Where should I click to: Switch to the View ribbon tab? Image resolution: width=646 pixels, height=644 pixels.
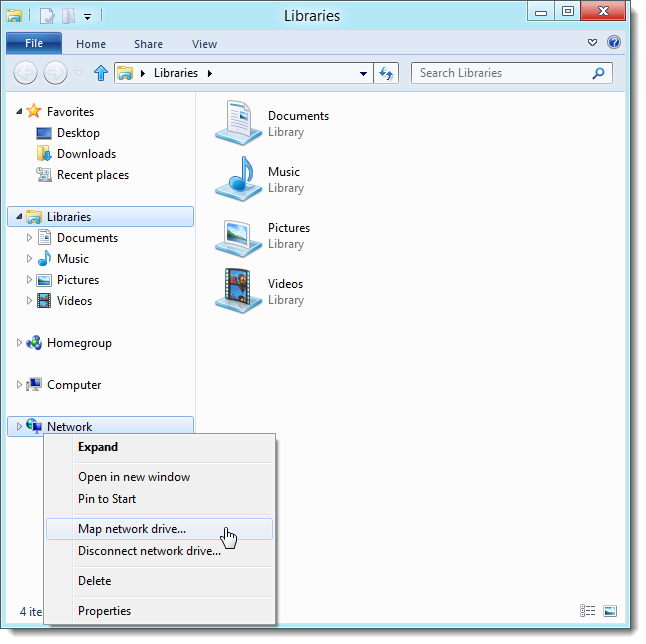point(204,44)
